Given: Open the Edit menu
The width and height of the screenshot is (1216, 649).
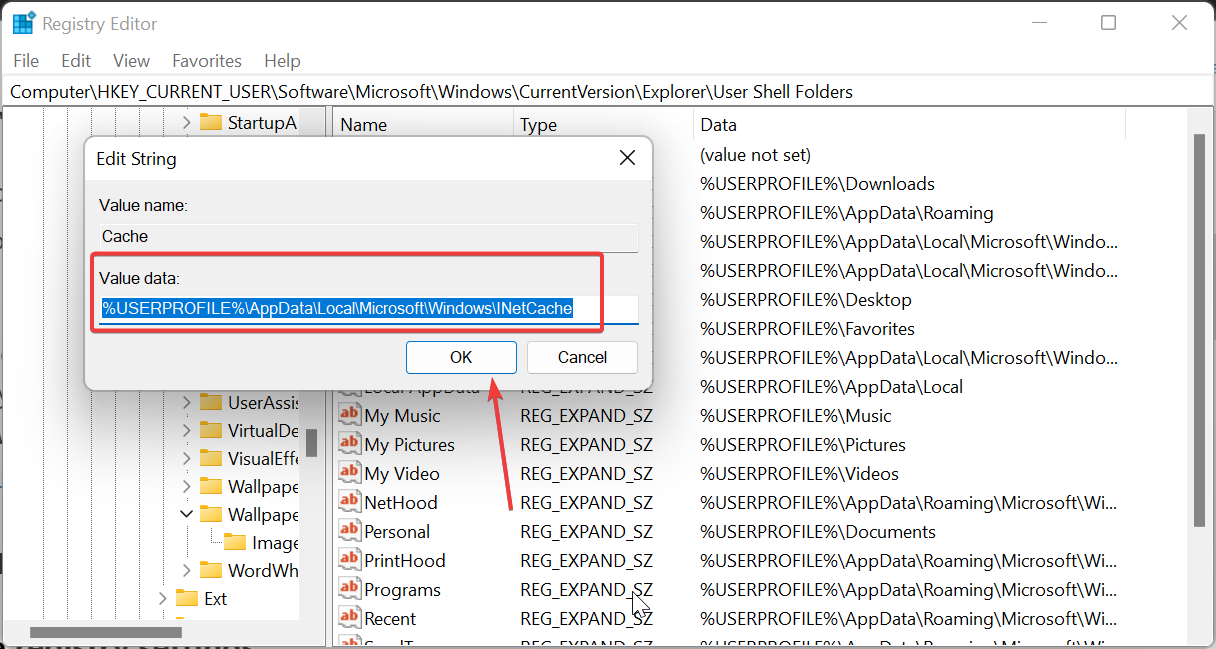Looking at the screenshot, I should pyautogui.click(x=76, y=61).
